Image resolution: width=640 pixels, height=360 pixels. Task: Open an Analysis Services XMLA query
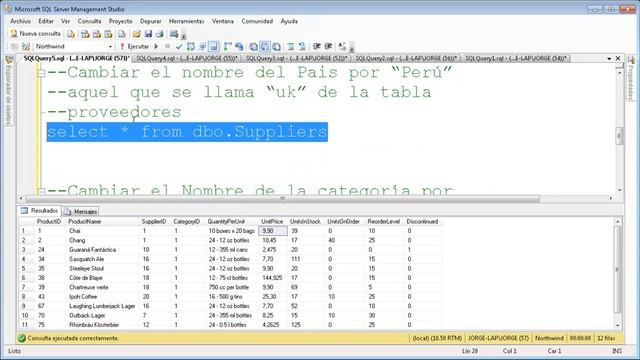(x=108, y=34)
